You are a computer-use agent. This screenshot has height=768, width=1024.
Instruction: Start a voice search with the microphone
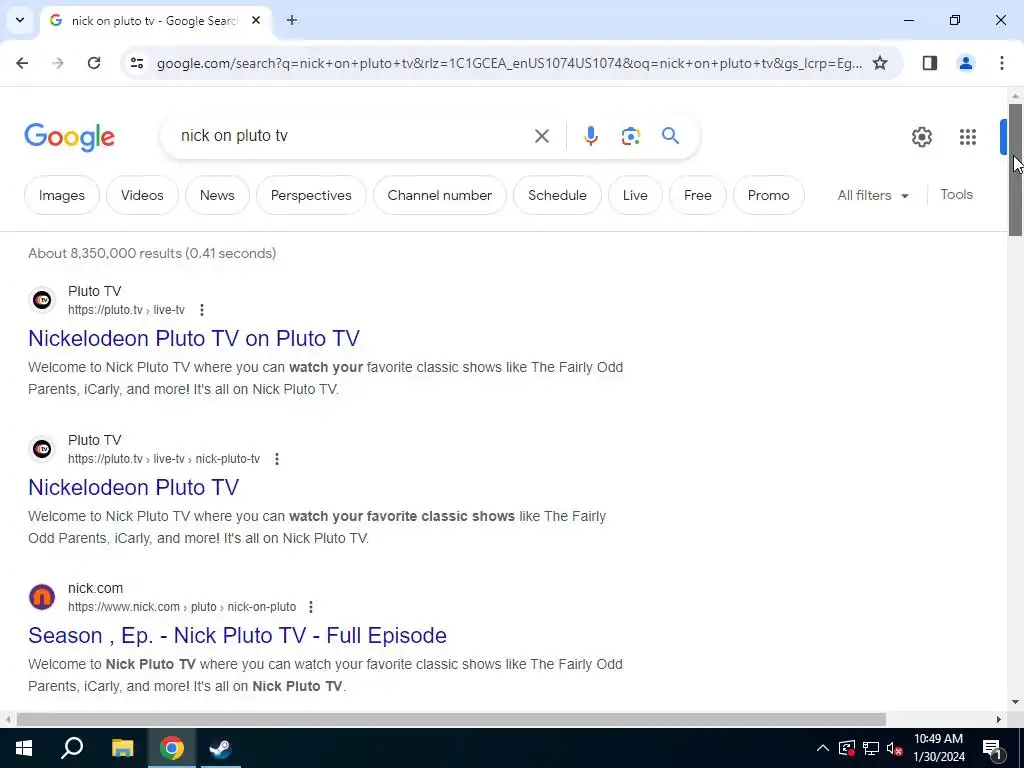[x=590, y=136]
